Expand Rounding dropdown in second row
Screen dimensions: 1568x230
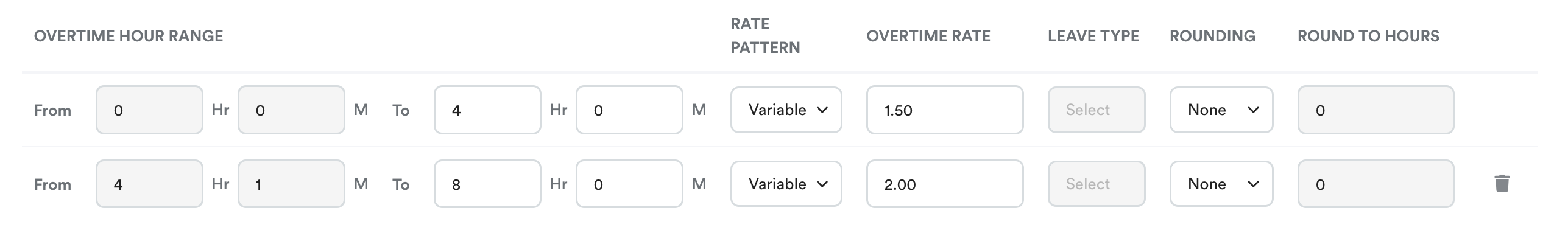[x=1221, y=184]
